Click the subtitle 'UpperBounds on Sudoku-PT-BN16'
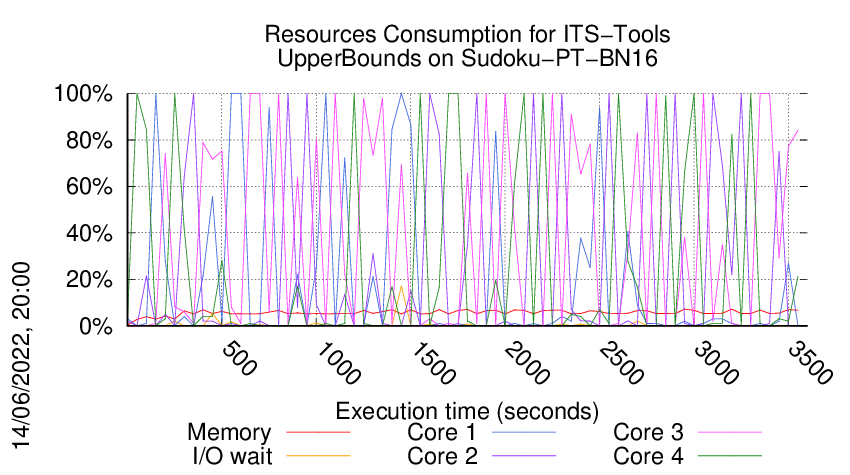 (x=467, y=58)
